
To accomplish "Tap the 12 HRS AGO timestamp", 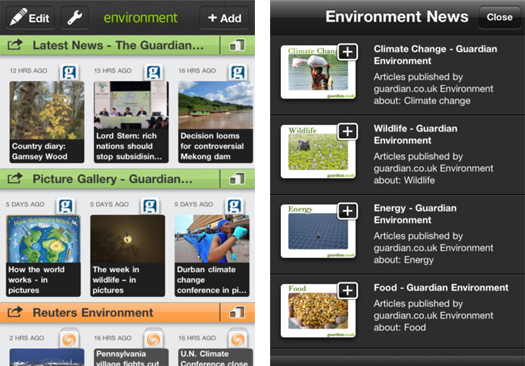I will click(28, 71).
